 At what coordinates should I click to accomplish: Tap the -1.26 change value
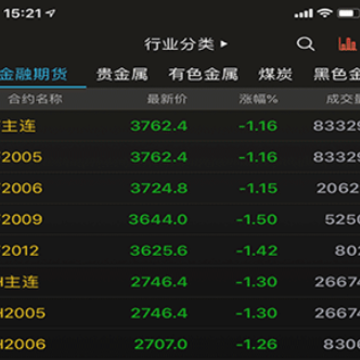click(x=257, y=344)
